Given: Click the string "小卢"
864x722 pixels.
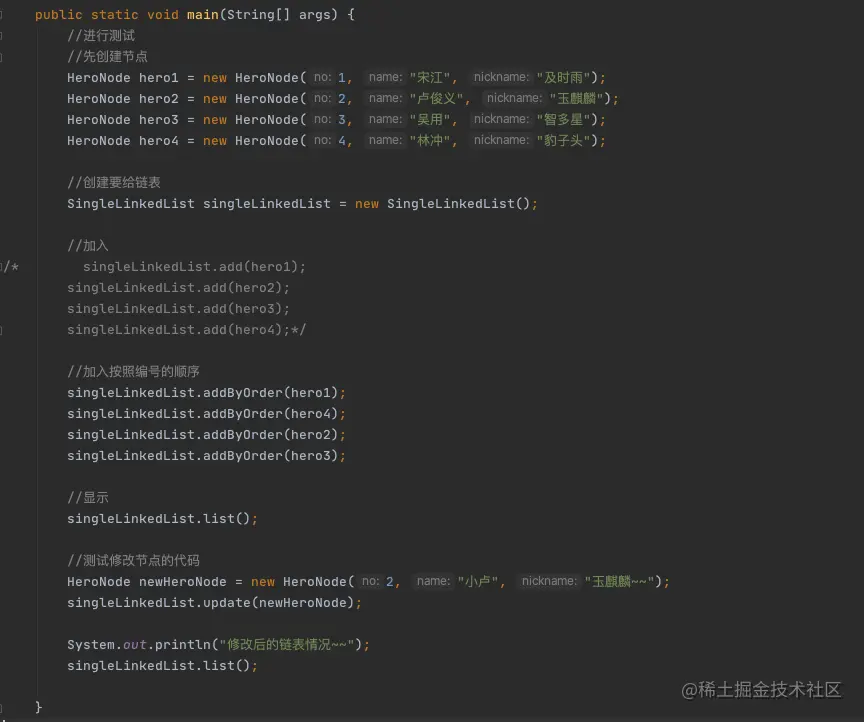Looking at the screenshot, I should click(478, 582).
